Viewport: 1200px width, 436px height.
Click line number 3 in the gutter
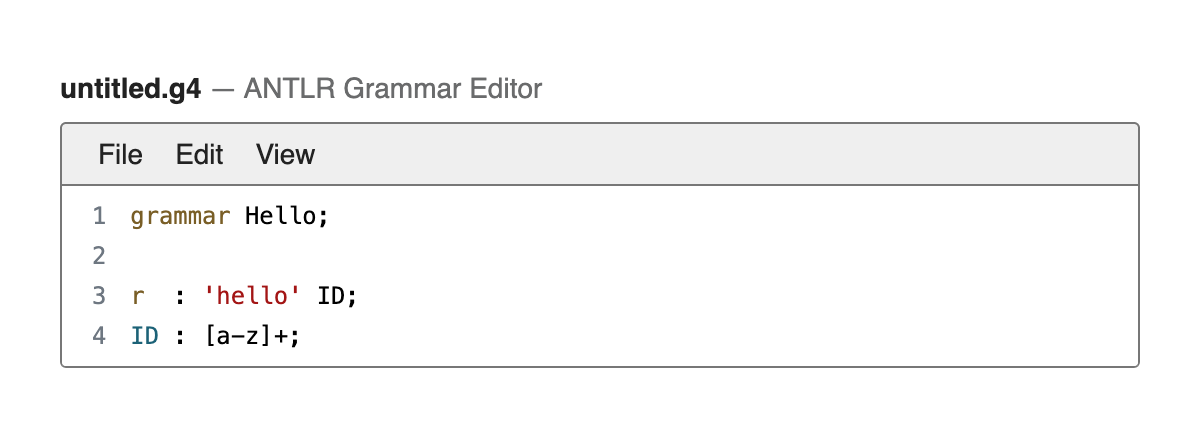coord(98,296)
